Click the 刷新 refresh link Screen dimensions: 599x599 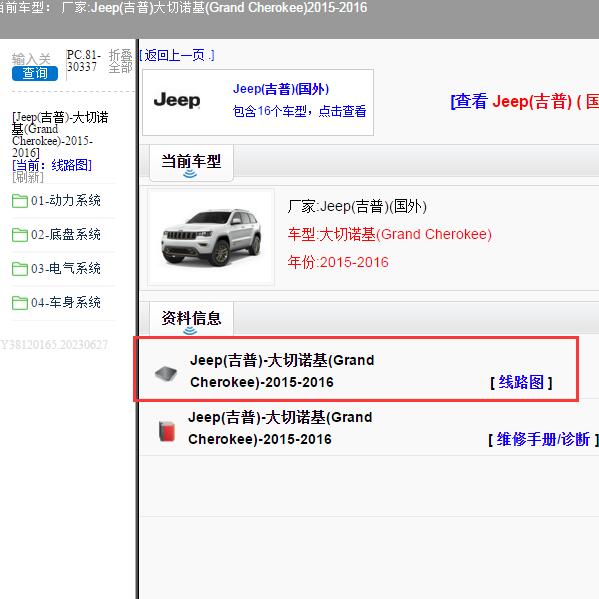(x=28, y=177)
